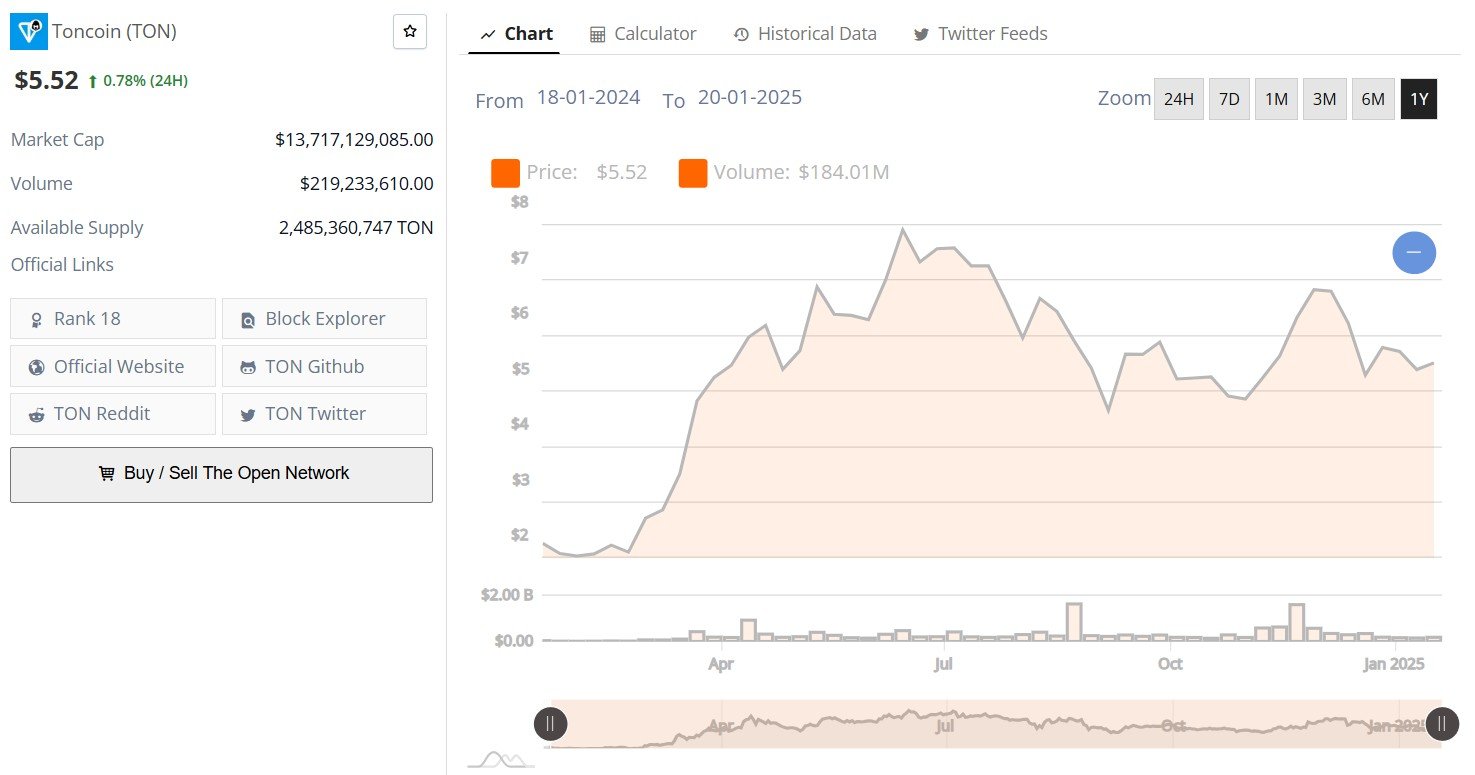The width and height of the screenshot is (1475, 775).
Task: Toggle the Volume series legend swatch
Action: tap(693, 173)
